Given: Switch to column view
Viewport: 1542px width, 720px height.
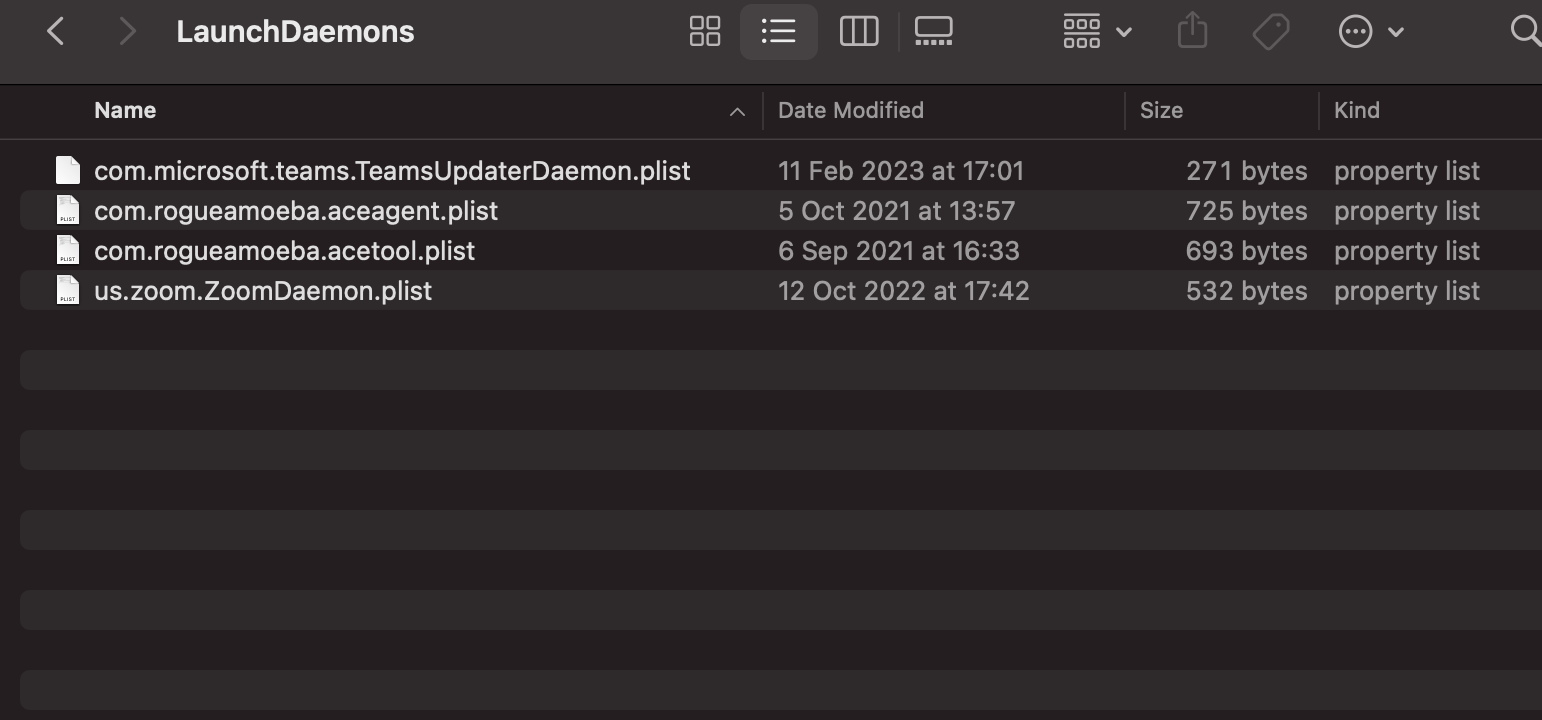Looking at the screenshot, I should 858,32.
